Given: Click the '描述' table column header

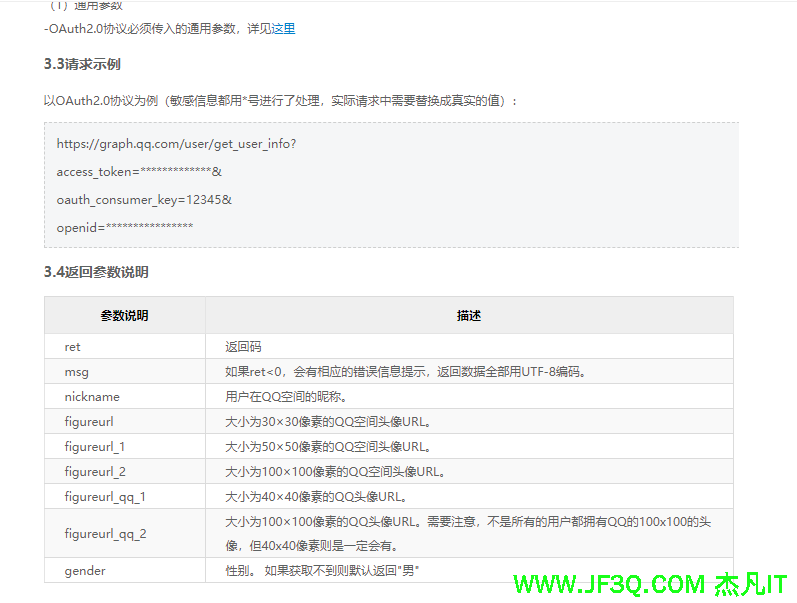Looking at the screenshot, I should pos(469,316).
